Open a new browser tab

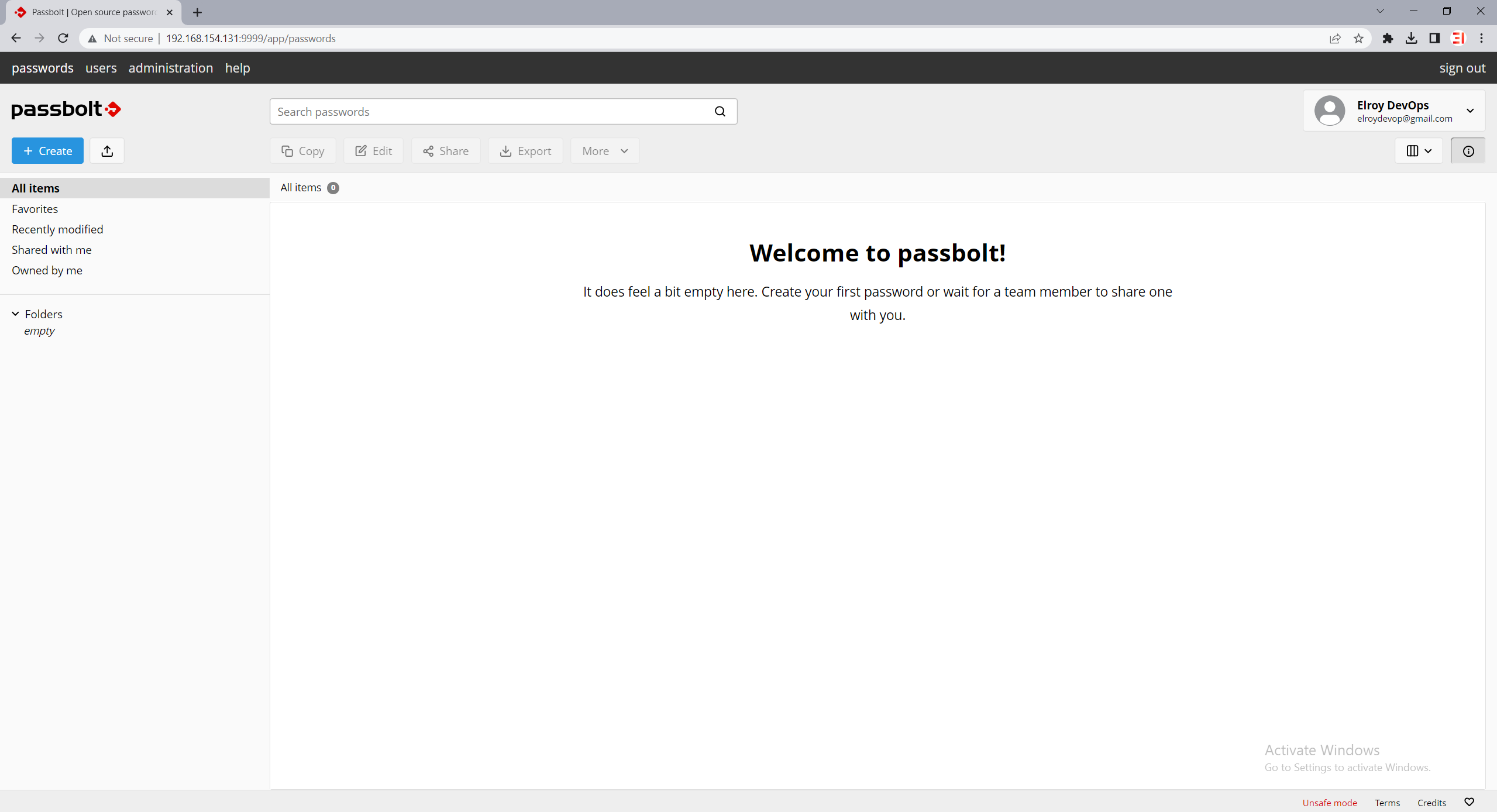(x=197, y=12)
